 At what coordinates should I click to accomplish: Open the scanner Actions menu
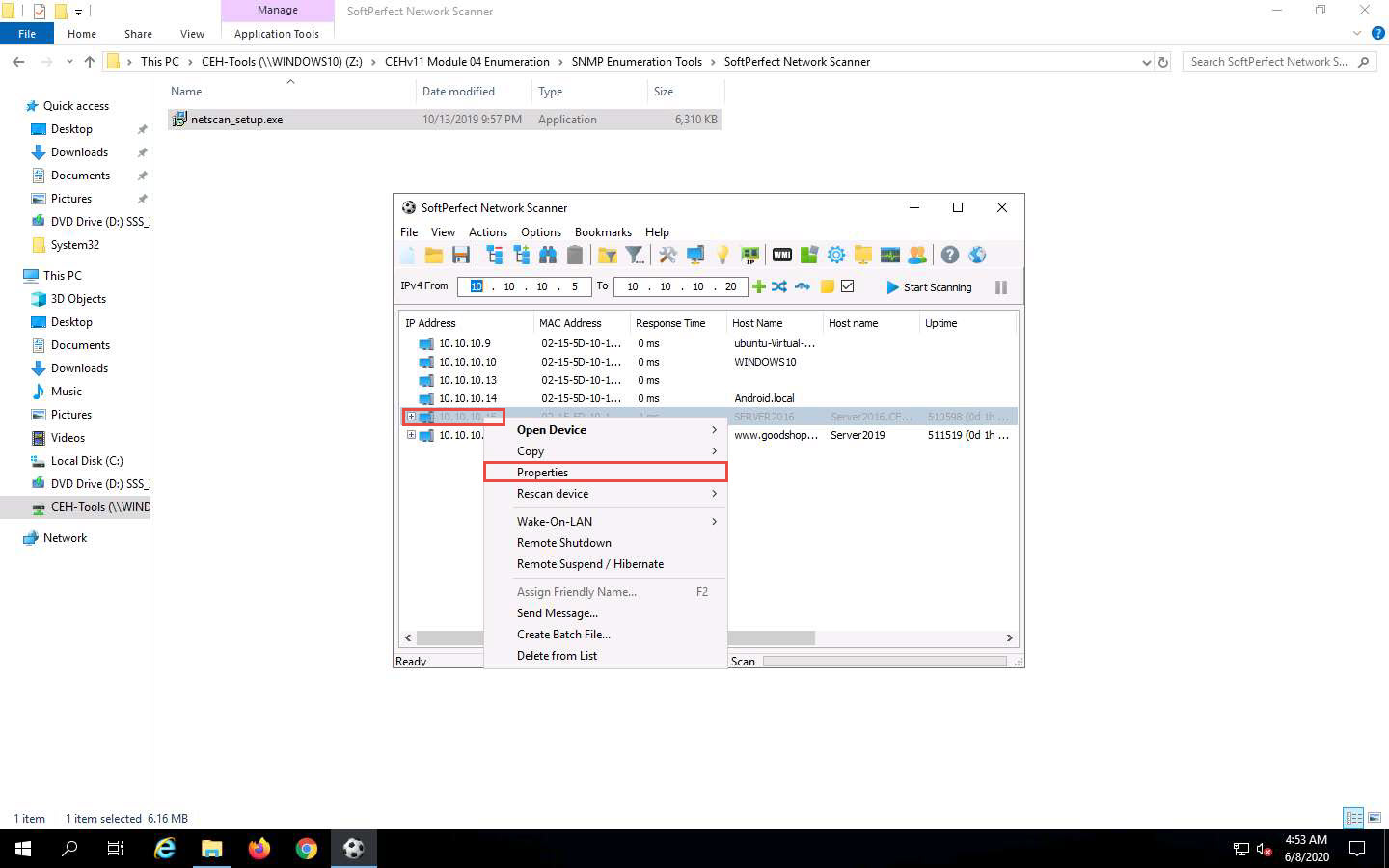point(488,232)
